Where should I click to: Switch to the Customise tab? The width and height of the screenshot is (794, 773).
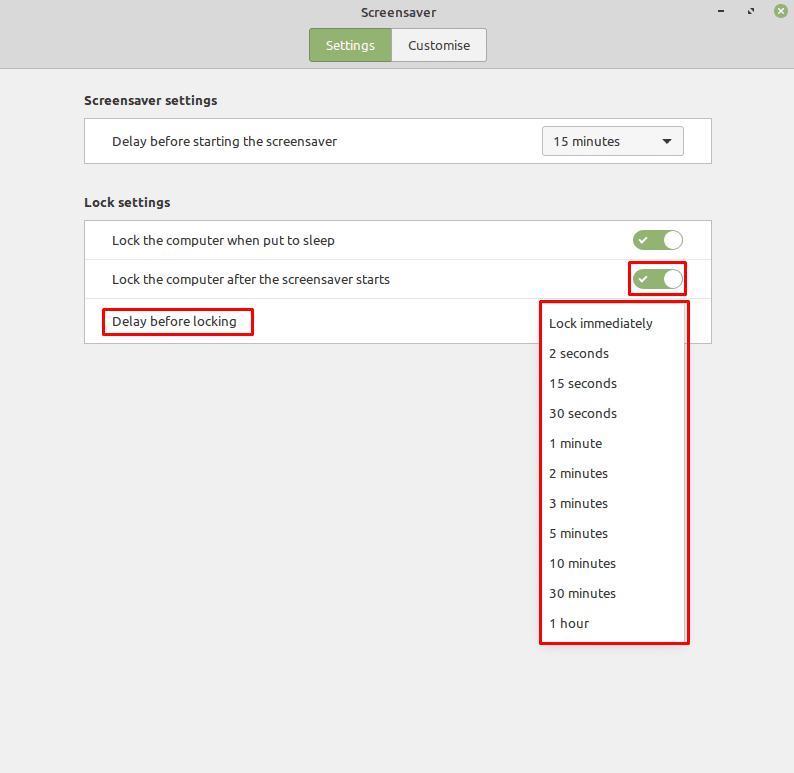(439, 45)
